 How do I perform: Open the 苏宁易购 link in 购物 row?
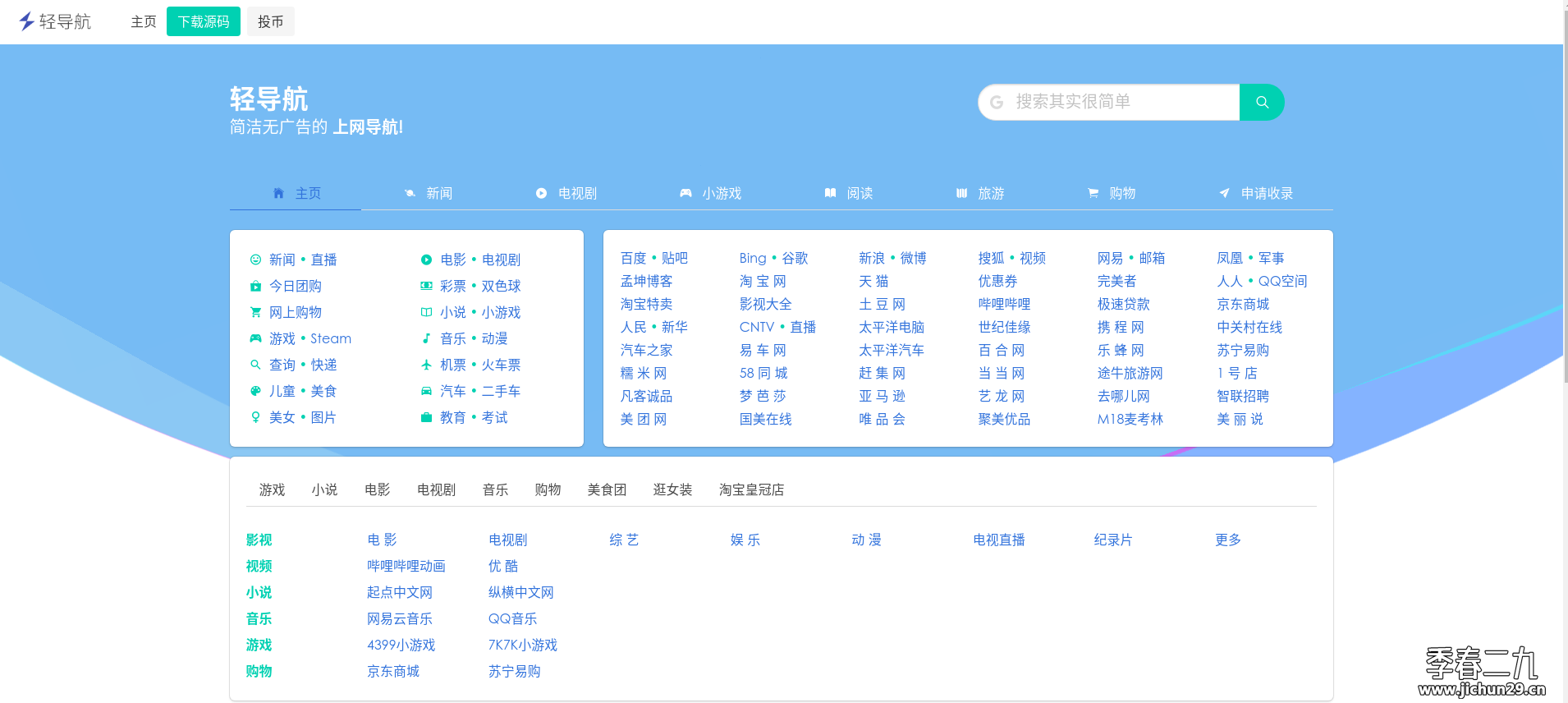[515, 671]
